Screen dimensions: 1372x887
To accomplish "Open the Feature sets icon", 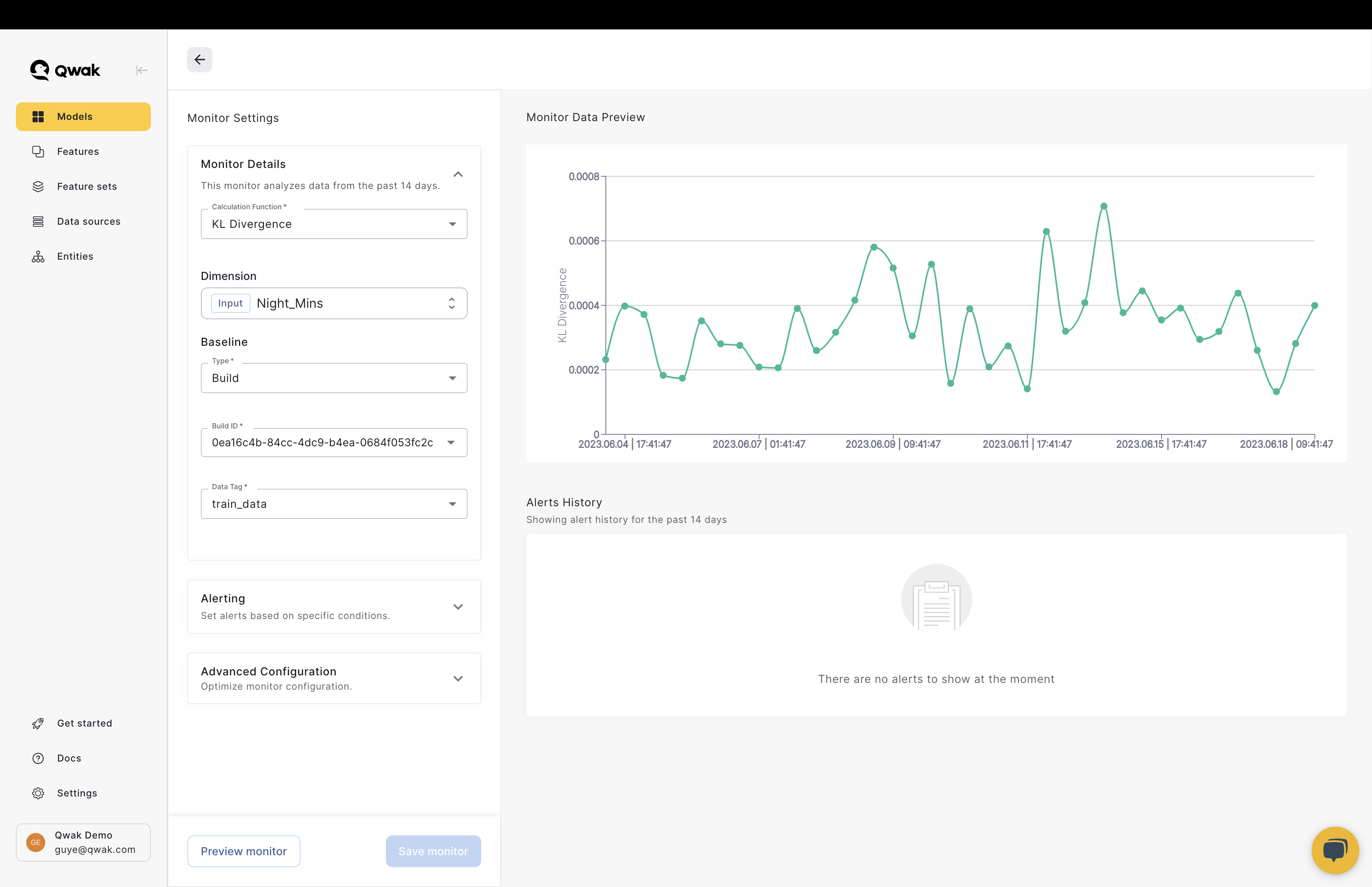I will (x=38, y=186).
